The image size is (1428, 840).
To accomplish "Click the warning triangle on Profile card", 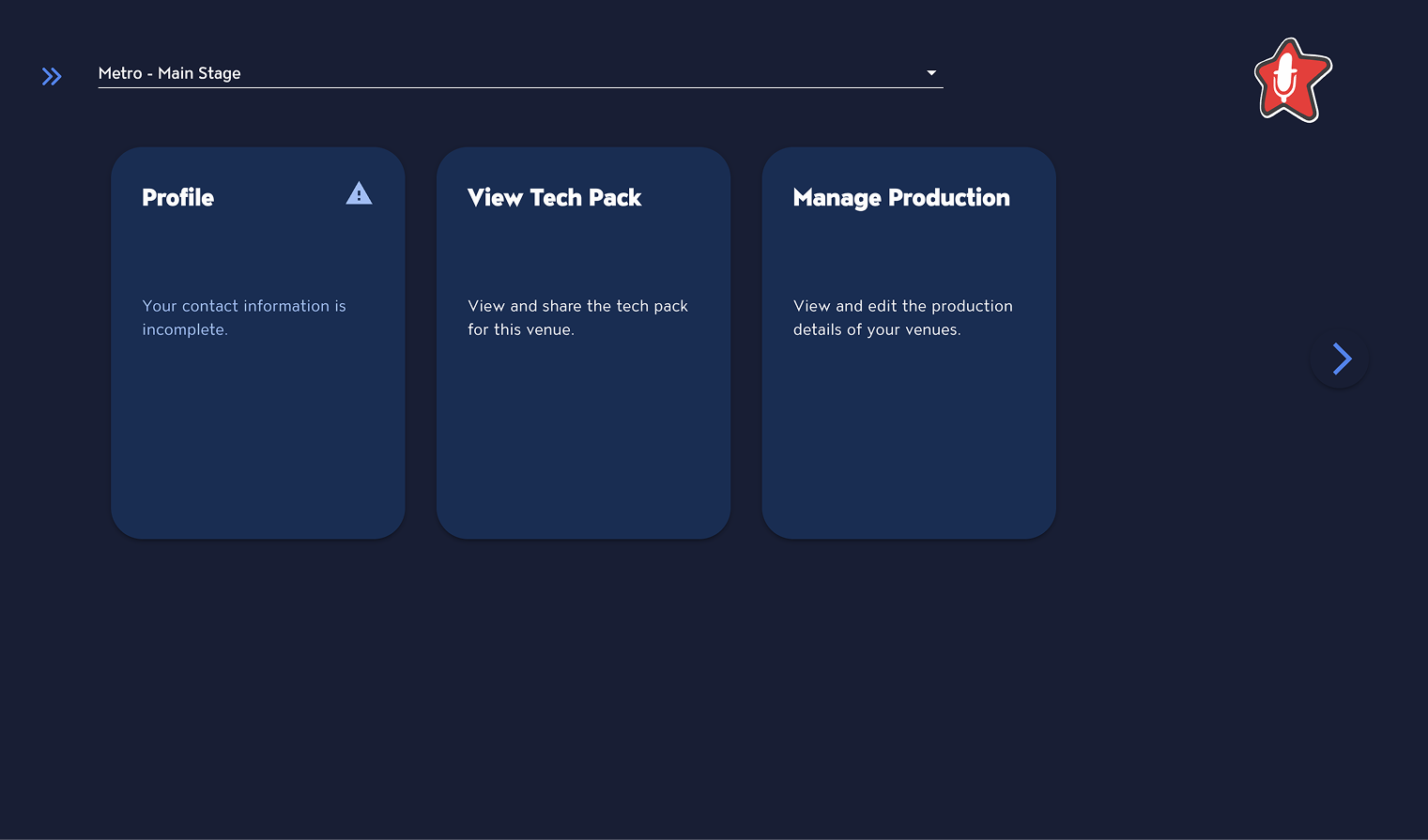I will (359, 193).
